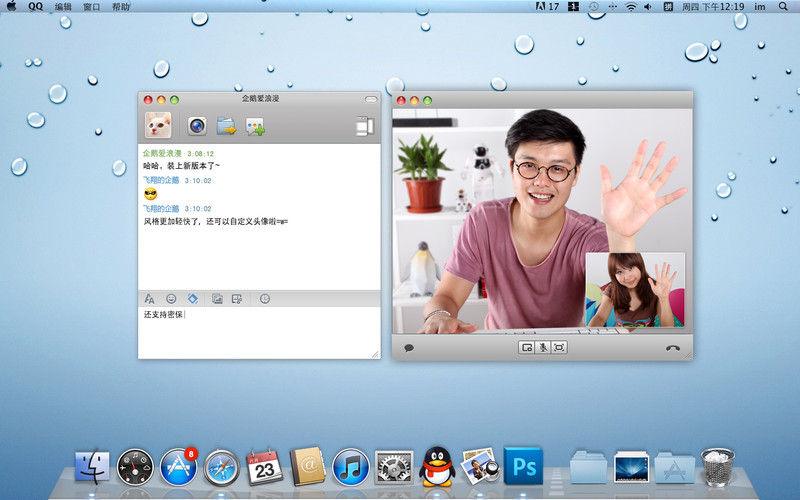Open Time Machine status in the menu bar
Viewport: 800px width, 500px height.
[x=594, y=7]
